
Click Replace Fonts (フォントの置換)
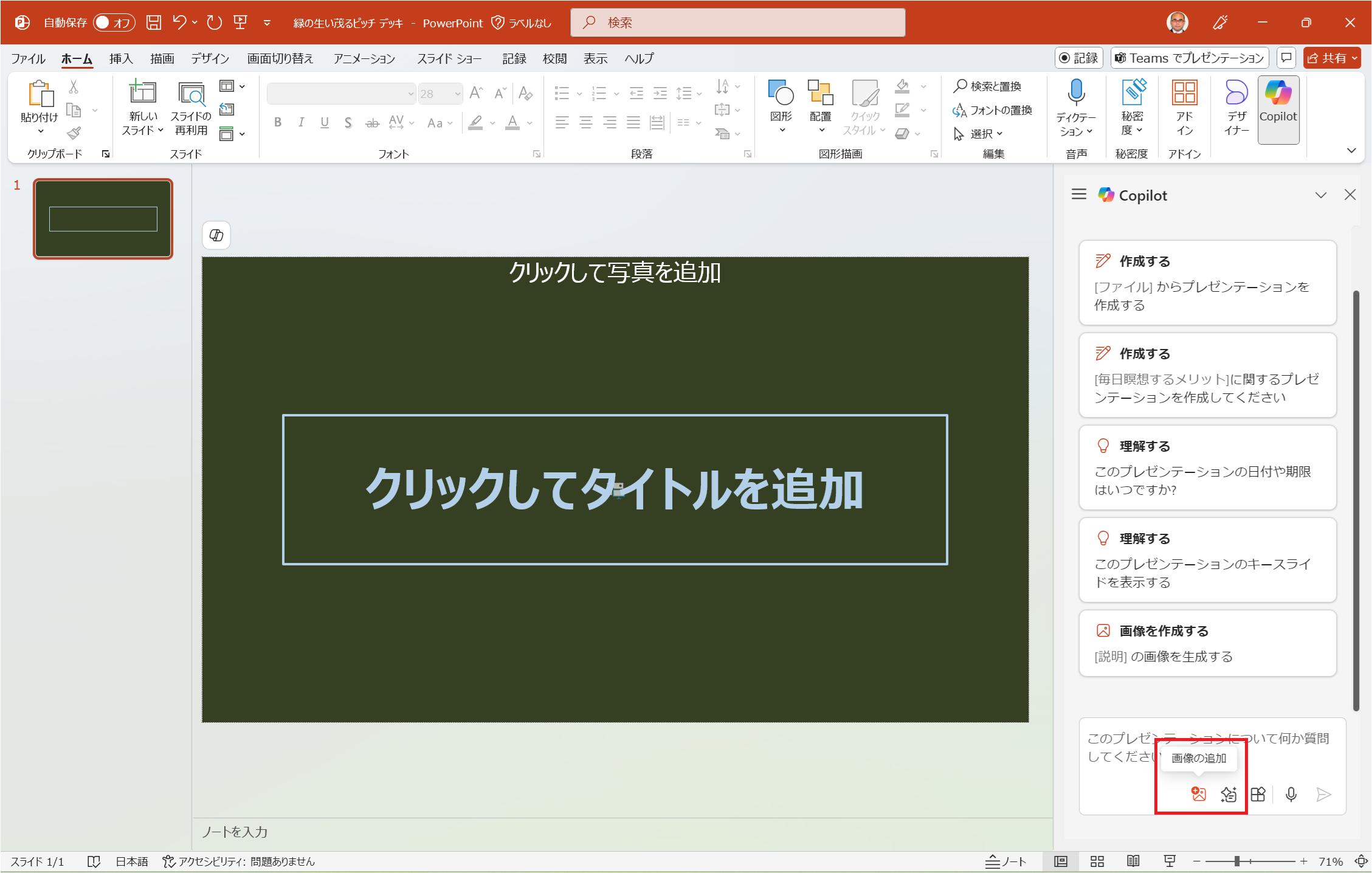[x=993, y=109]
